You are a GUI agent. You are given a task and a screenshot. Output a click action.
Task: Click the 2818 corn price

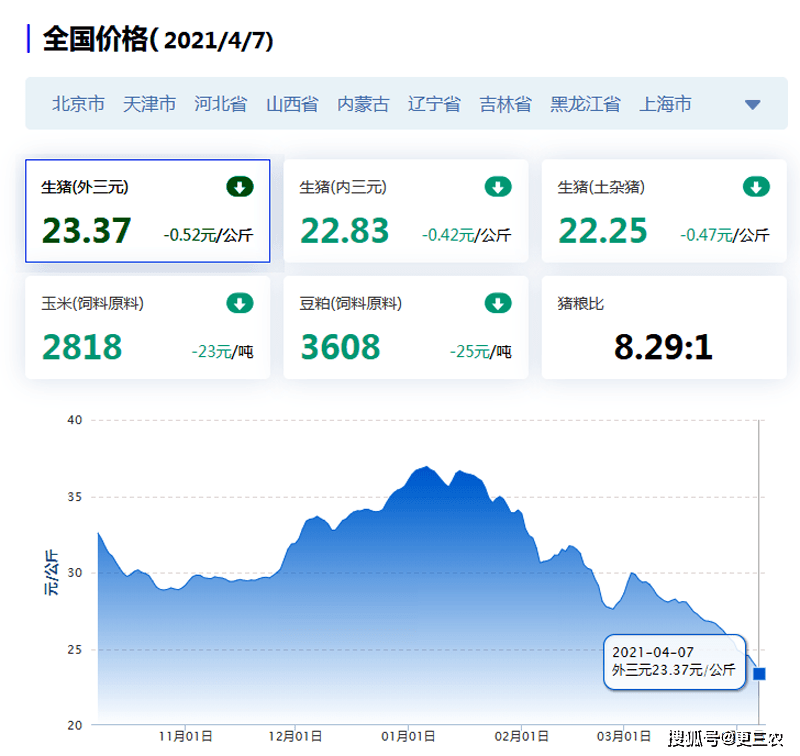(82, 347)
